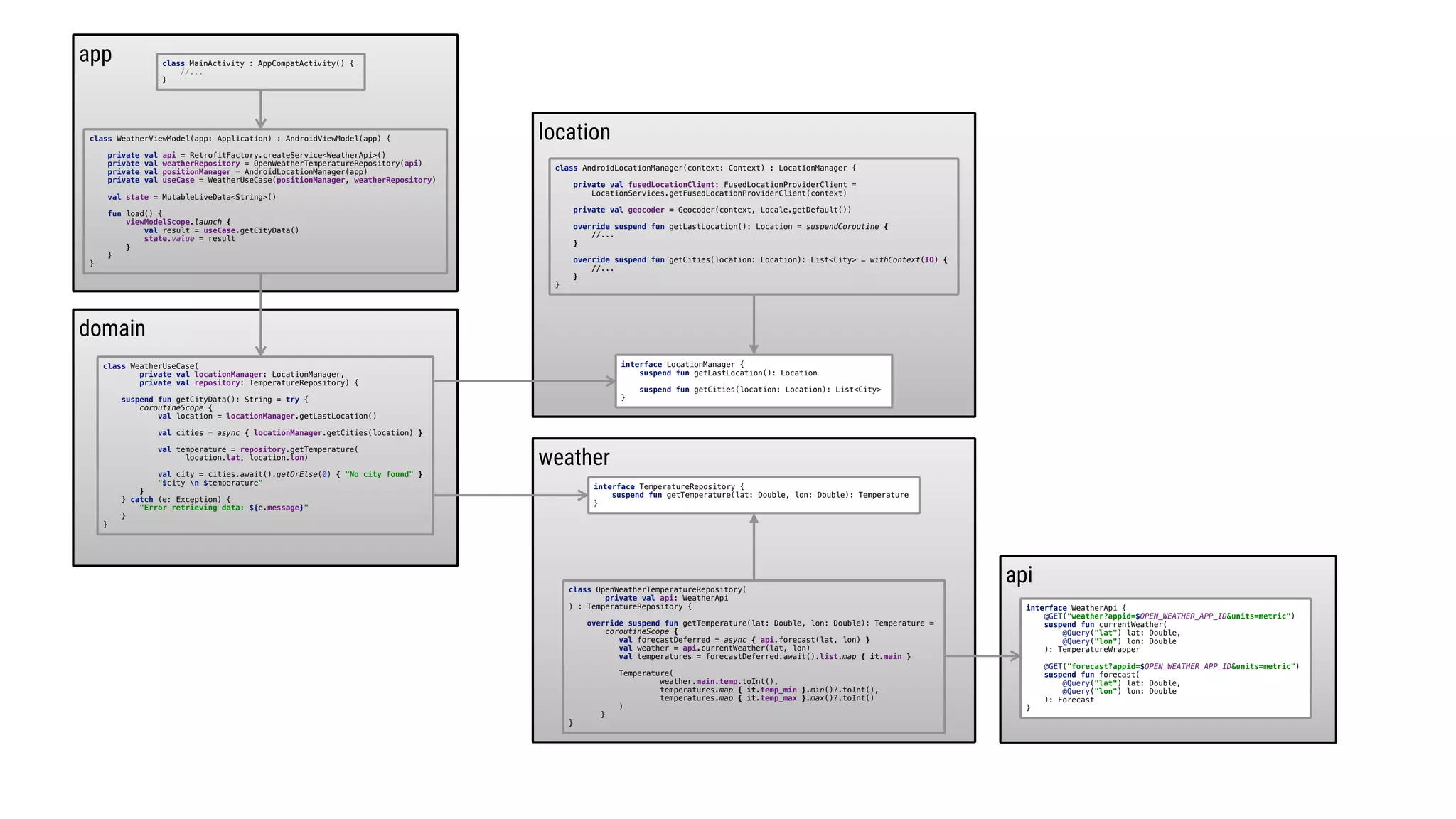This screenshot has height=819, width=1456.
Task: Click the TemperatureRepository interface box
Action: (754, 495)
